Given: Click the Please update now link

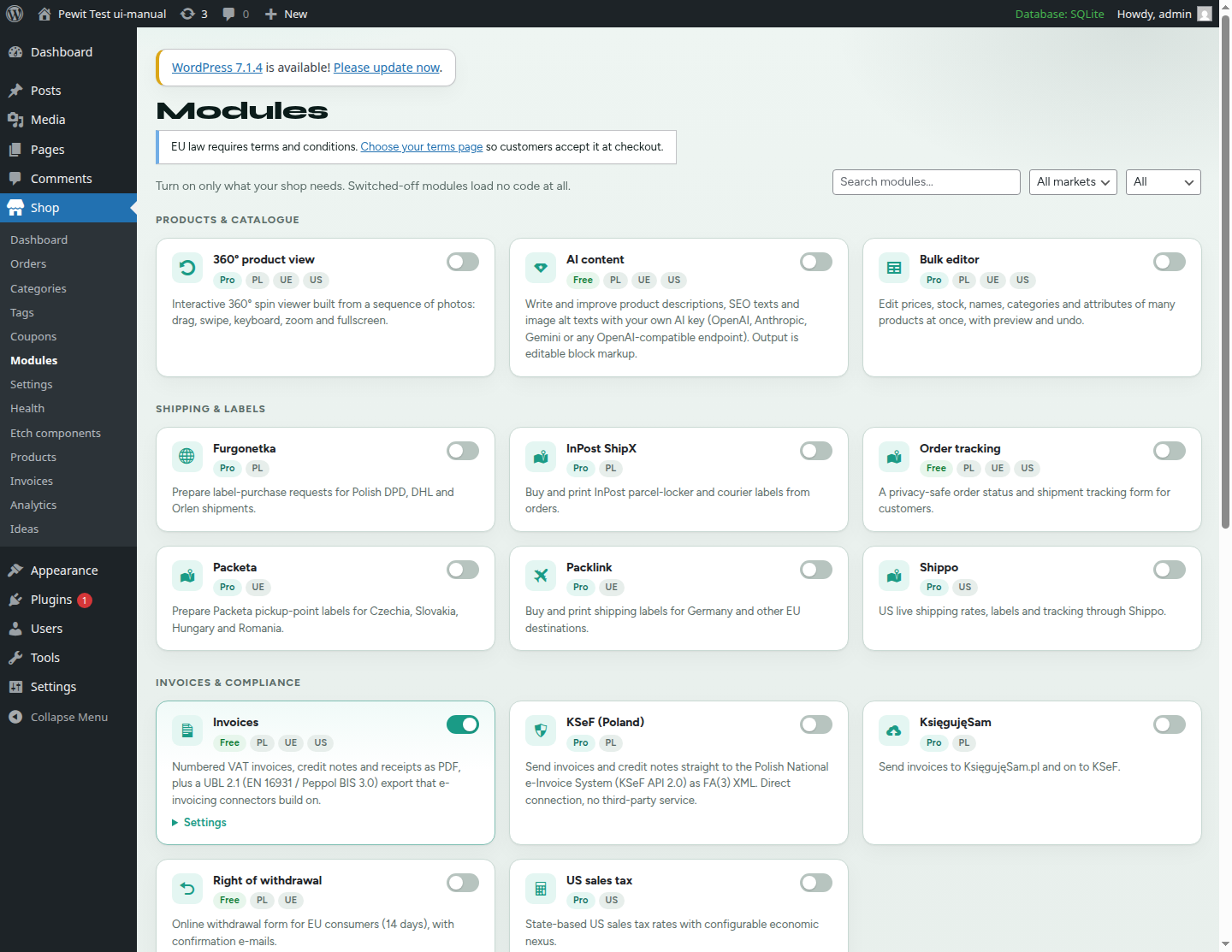Looking at the screenshot, I should (387, 68).
